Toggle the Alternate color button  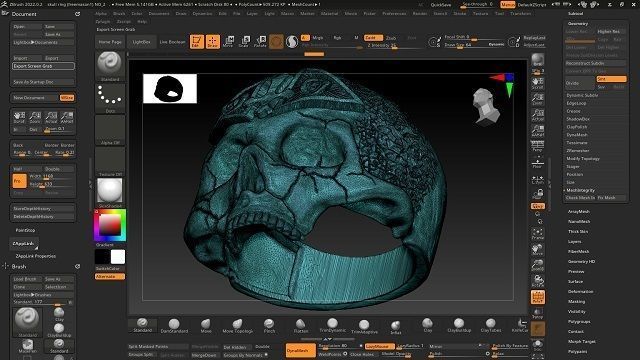coord(110,277)
